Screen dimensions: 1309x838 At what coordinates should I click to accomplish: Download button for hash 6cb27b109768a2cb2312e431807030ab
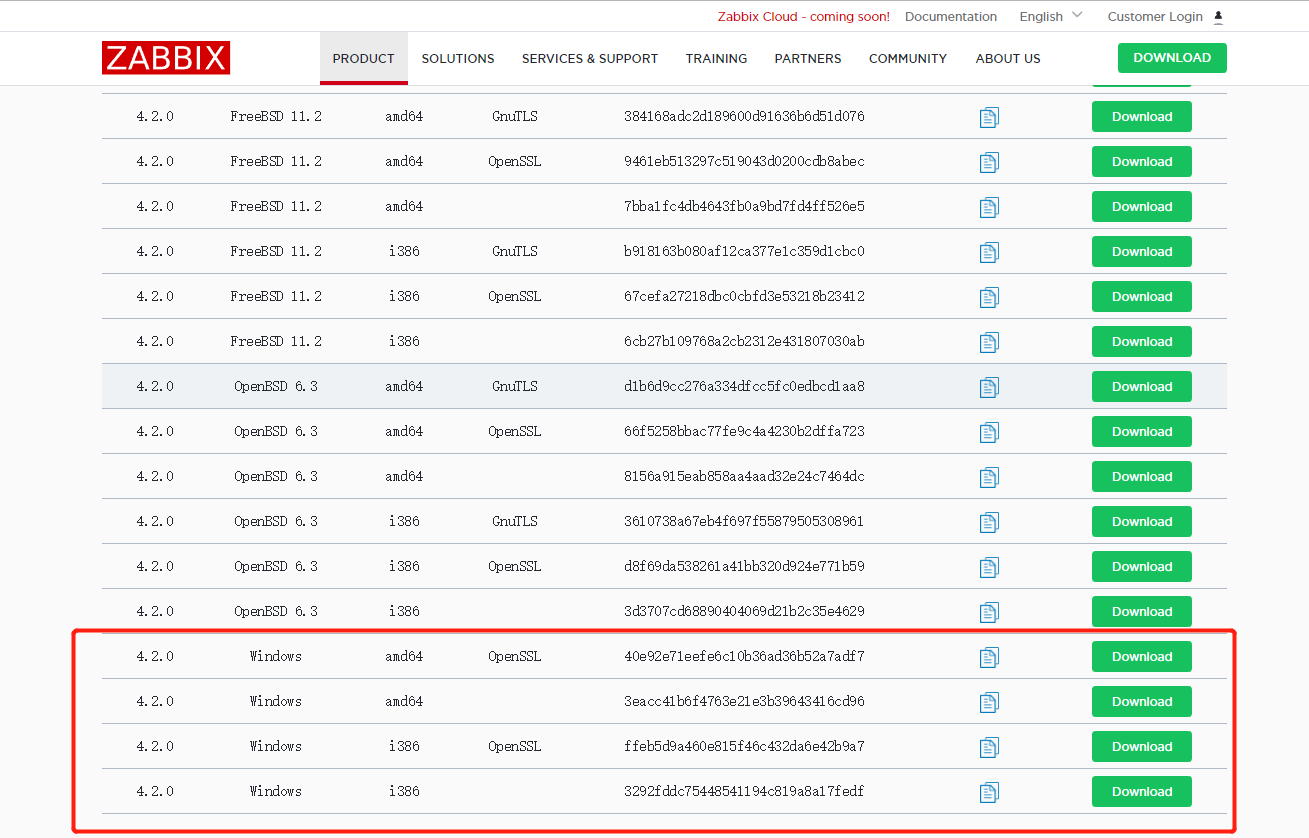1142,341
